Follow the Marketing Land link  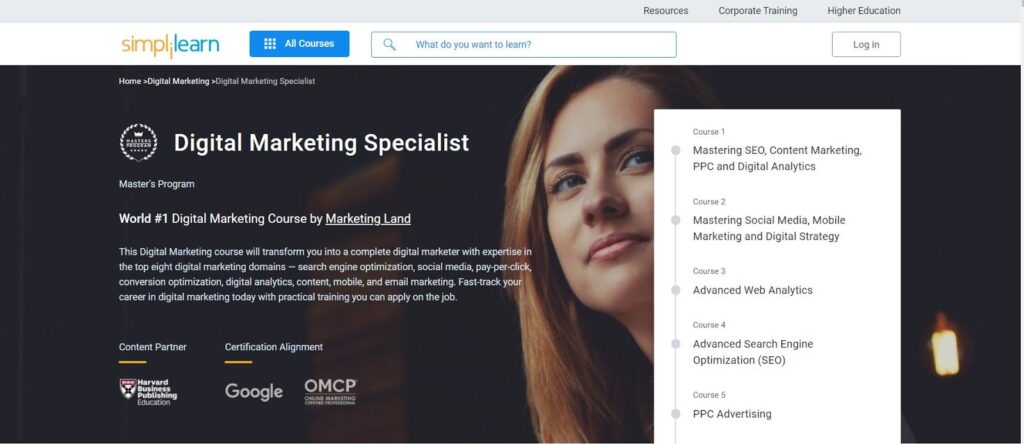click(x=368, y=219)
